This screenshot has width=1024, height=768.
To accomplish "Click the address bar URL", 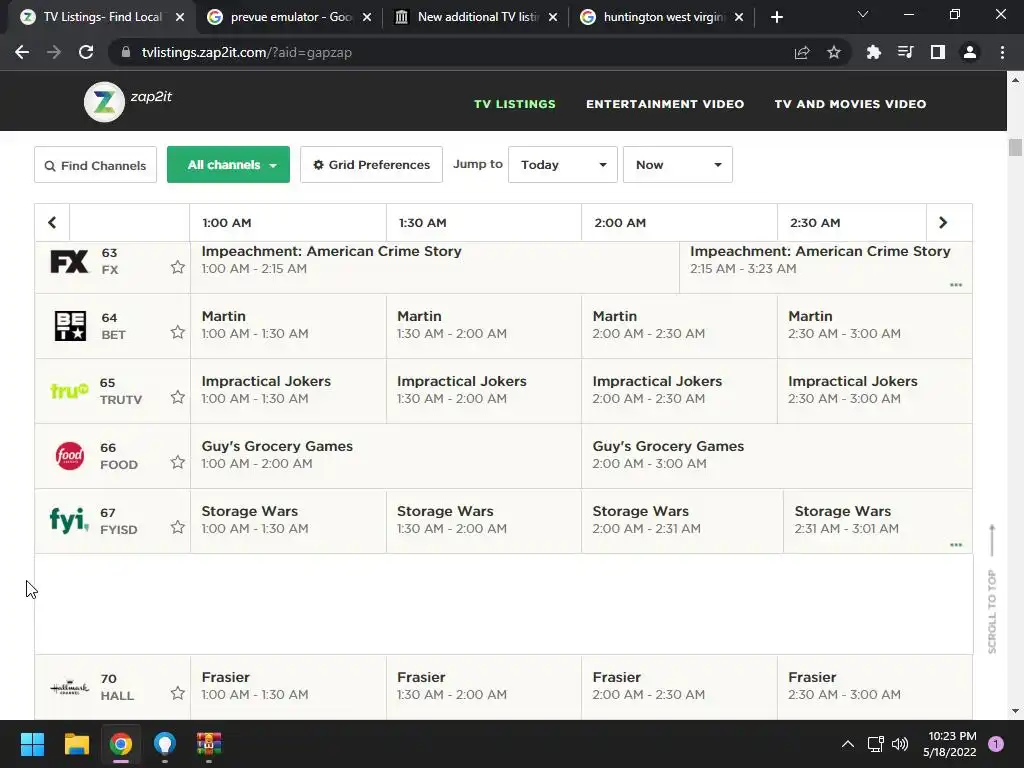I will [247, 52].
